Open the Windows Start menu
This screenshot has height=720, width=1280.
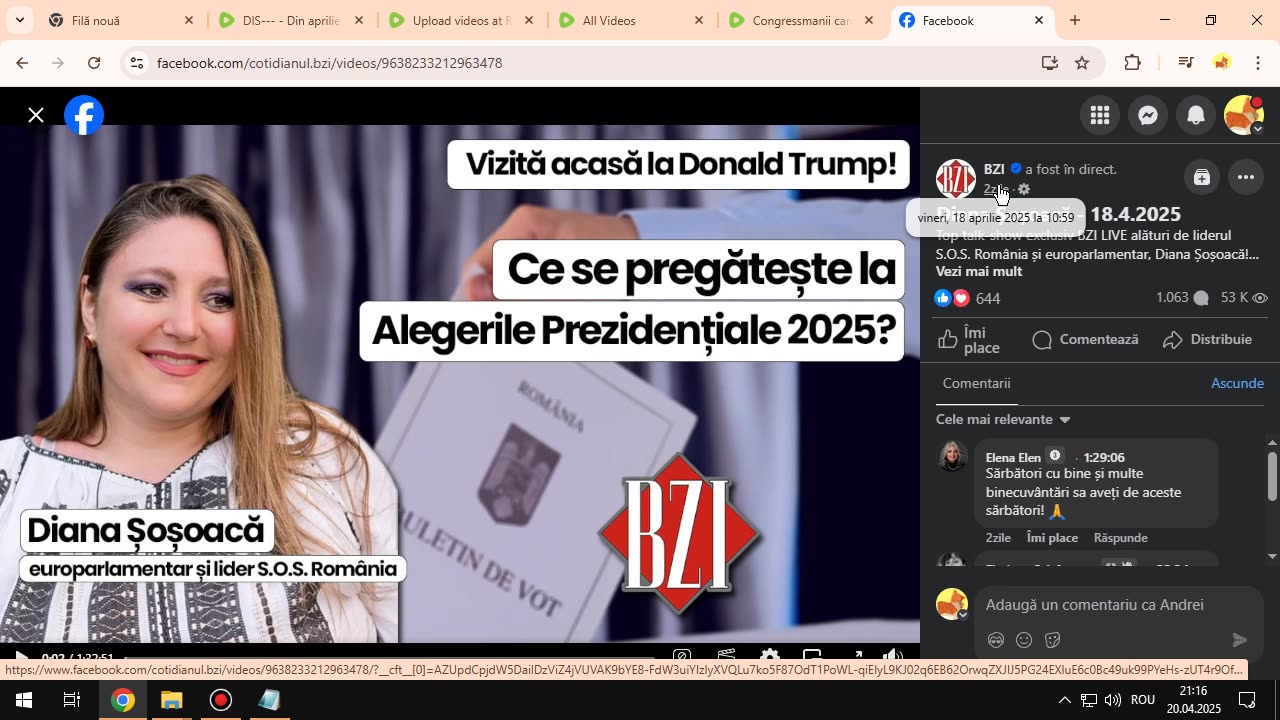click(23, 700)
